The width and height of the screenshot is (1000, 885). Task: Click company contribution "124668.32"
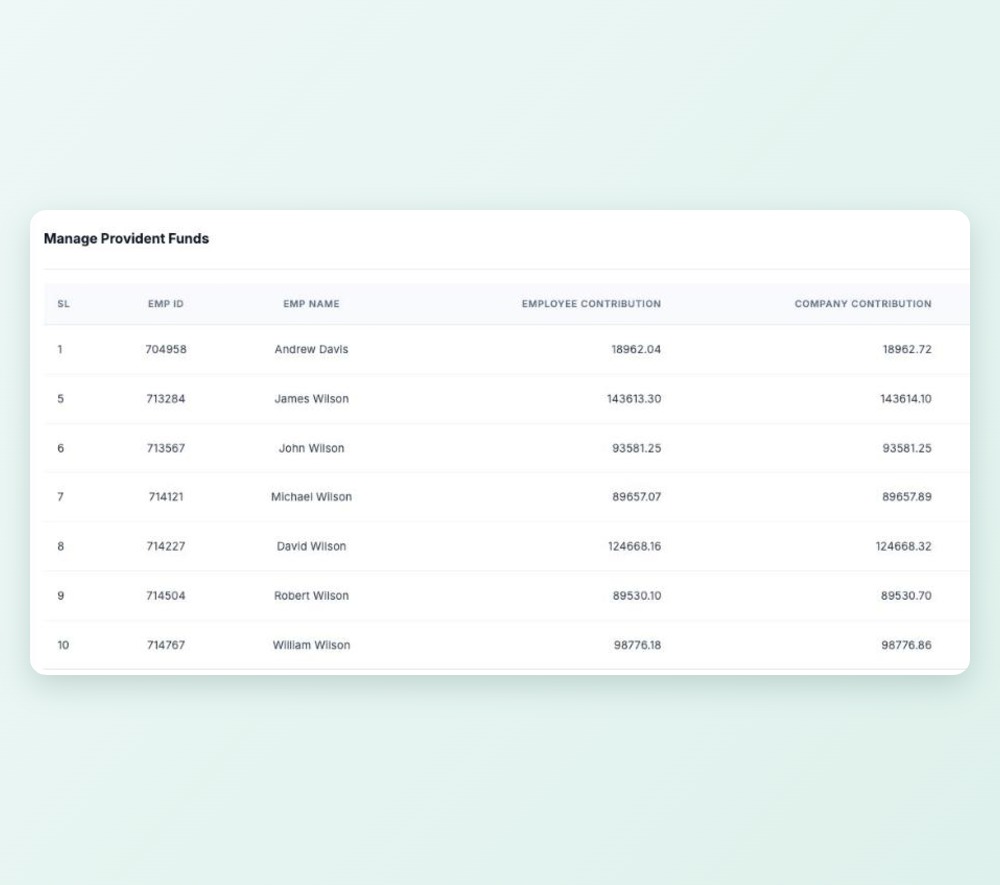[904, 546]
